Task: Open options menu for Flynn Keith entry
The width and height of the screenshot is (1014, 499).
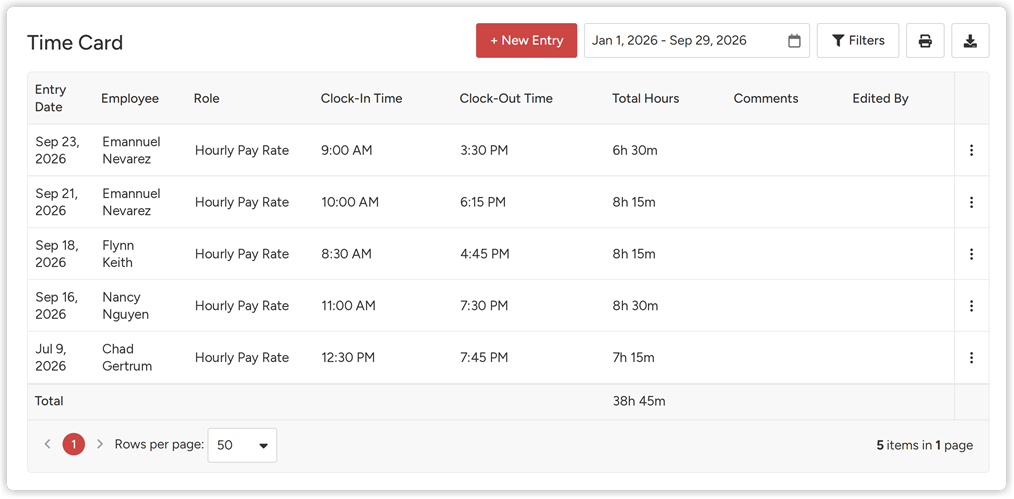Action: (971, 254)
